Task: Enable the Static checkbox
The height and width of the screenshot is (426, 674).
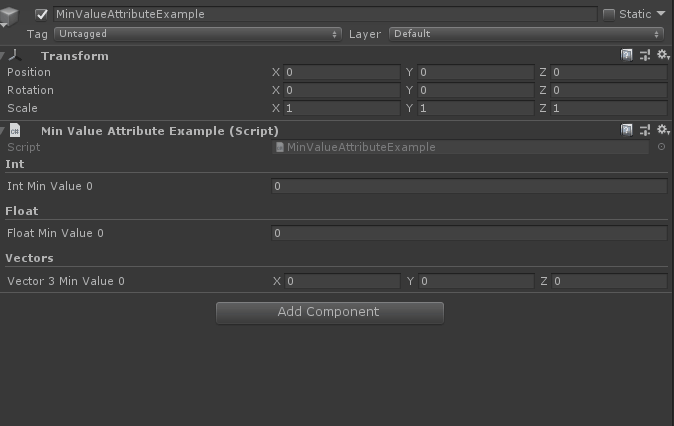Action: (609, 15)
